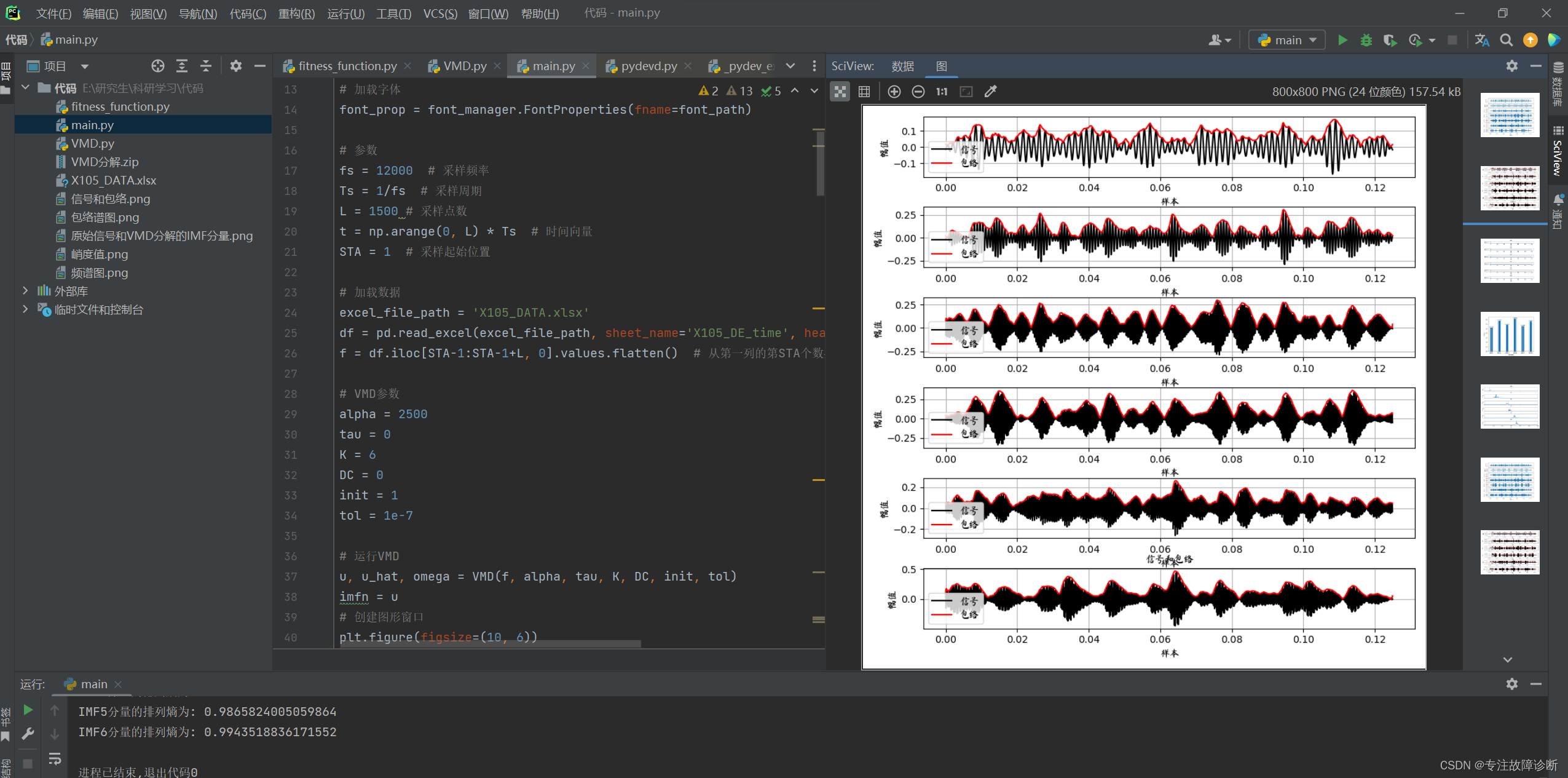This screenshot has height=778, width=1568.
Task: Click the SciView zoom in icon
Action: 894,92
